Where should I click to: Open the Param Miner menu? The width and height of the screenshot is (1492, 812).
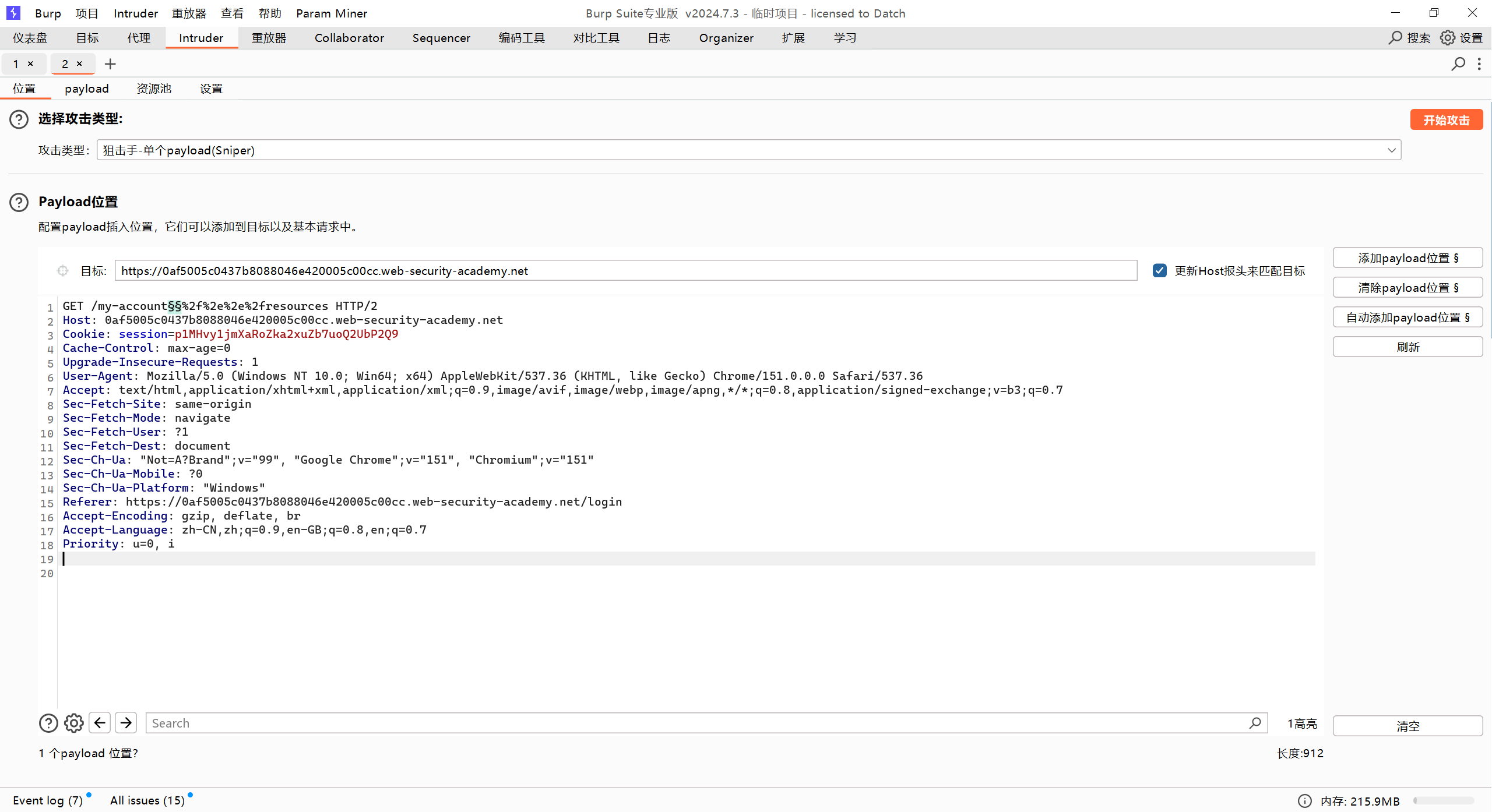tap(332, 13)
